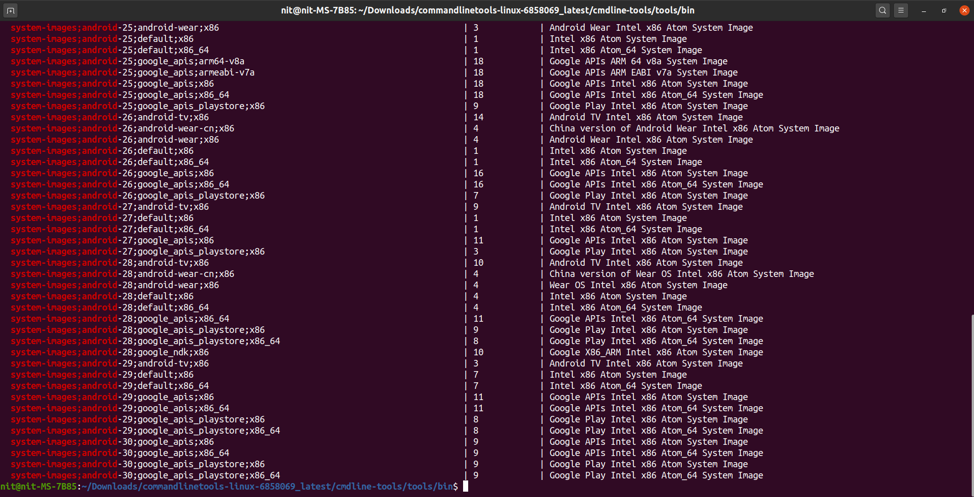Click 'China version of Wear OS' description
The height and width of the screenshot is (497, 974).
tap(681, 274)
